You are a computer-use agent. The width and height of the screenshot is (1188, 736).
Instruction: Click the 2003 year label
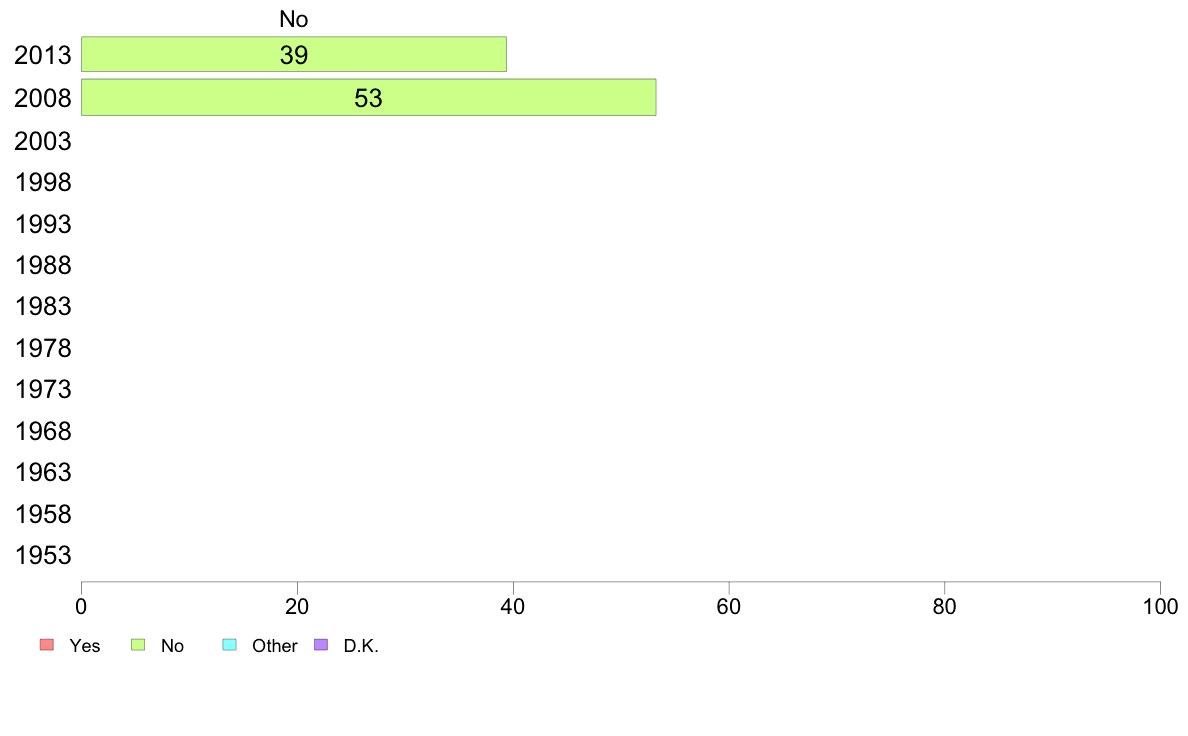coord(42,141)
